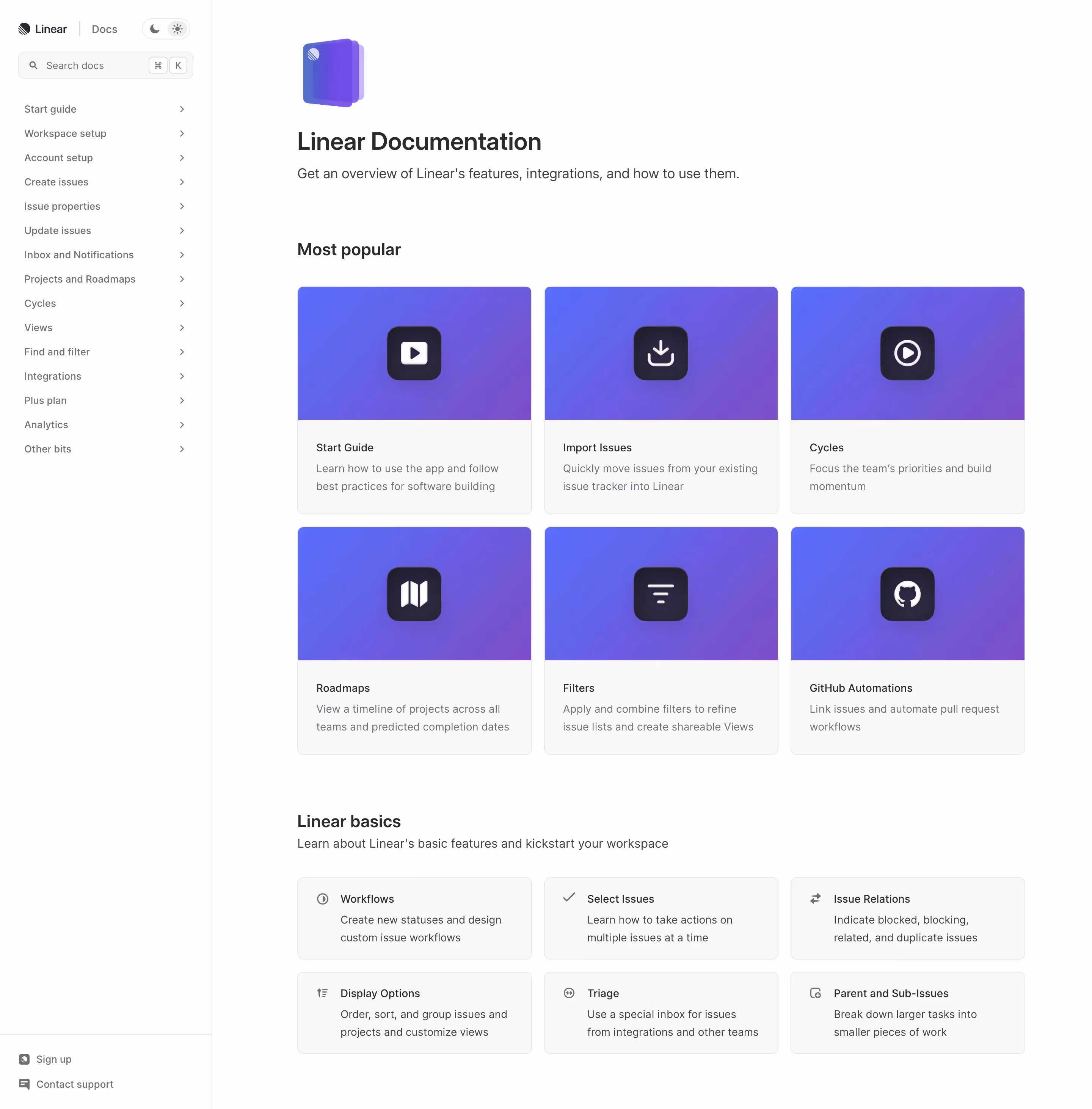Open the Docs navigation item

coord(104,29)
